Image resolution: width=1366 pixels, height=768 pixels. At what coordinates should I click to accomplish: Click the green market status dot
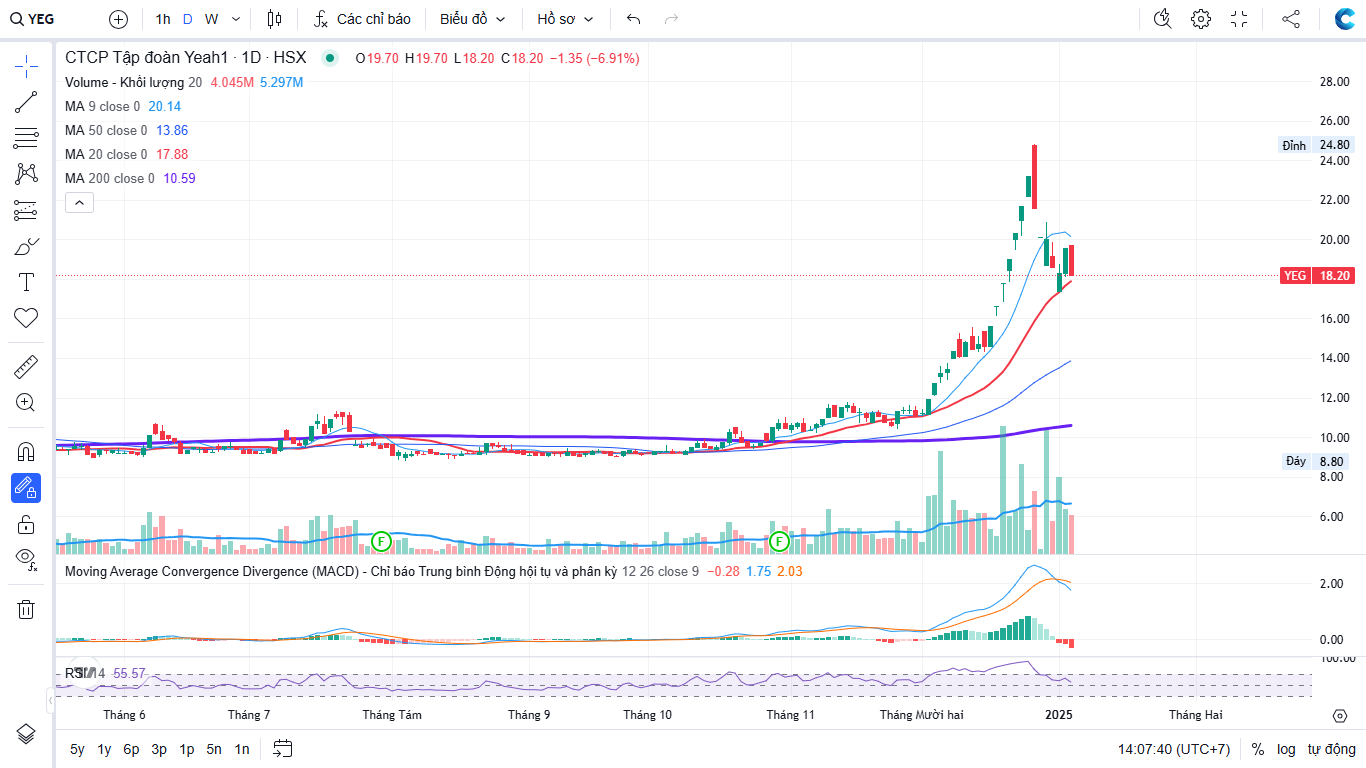(330, 58)
